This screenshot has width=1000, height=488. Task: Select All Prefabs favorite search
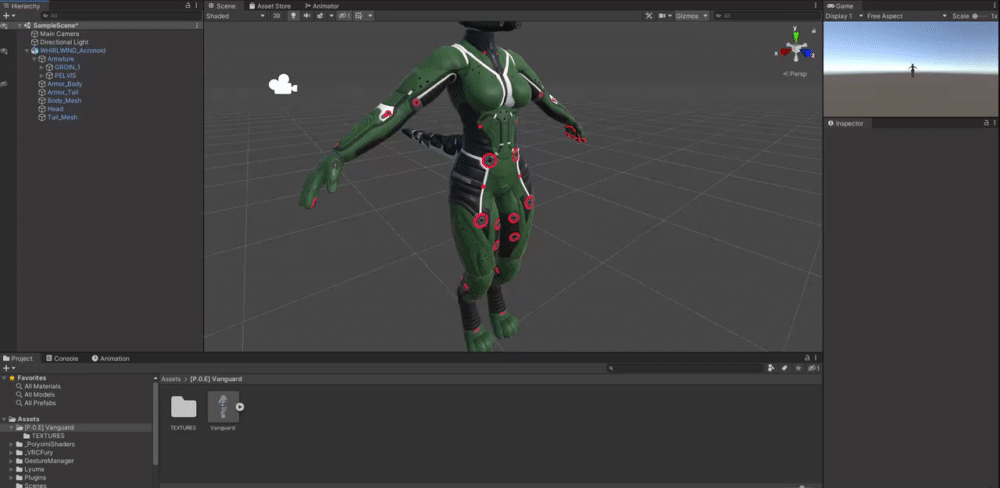[40, 403]
